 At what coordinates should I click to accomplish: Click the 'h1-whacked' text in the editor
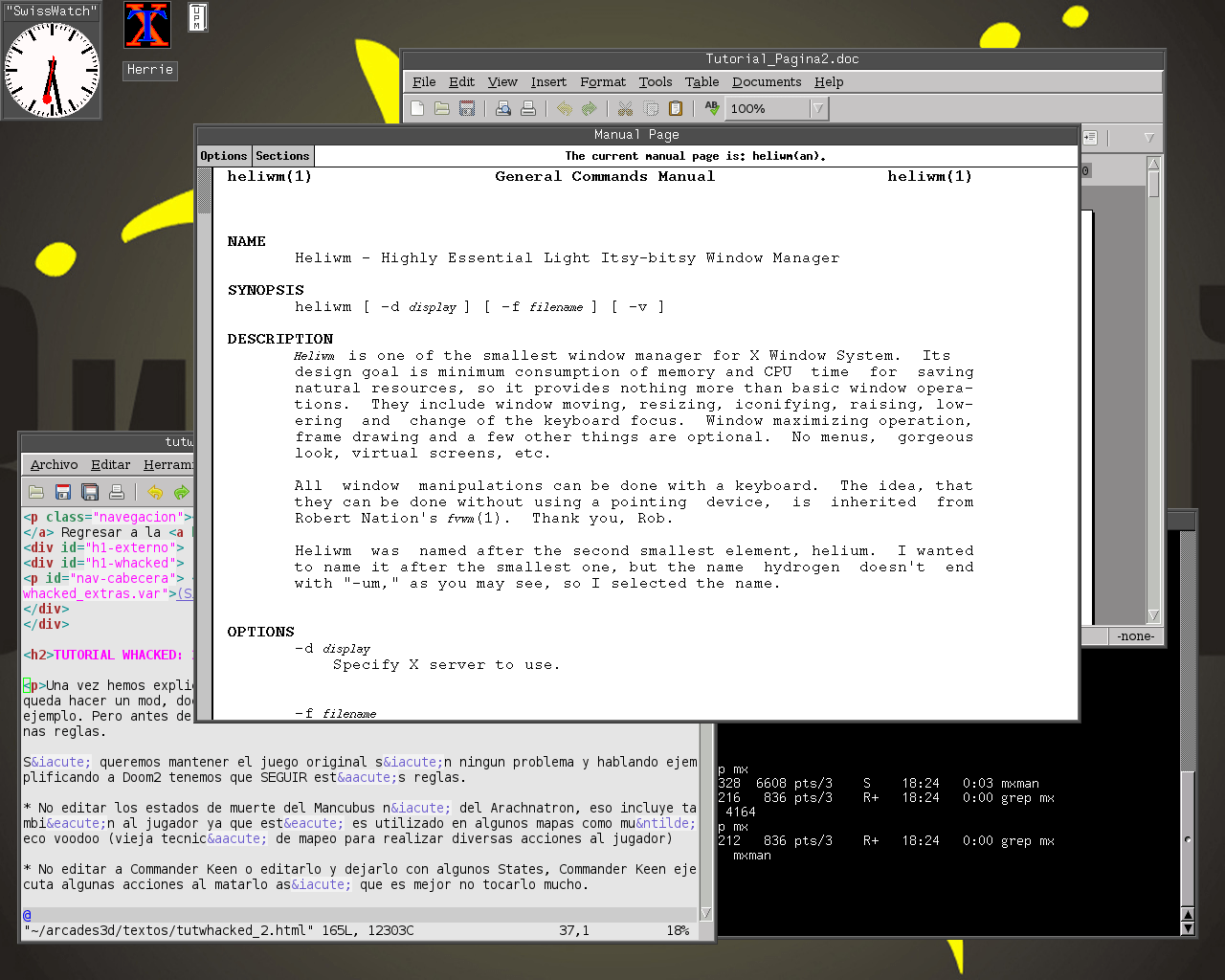[132, 563]
